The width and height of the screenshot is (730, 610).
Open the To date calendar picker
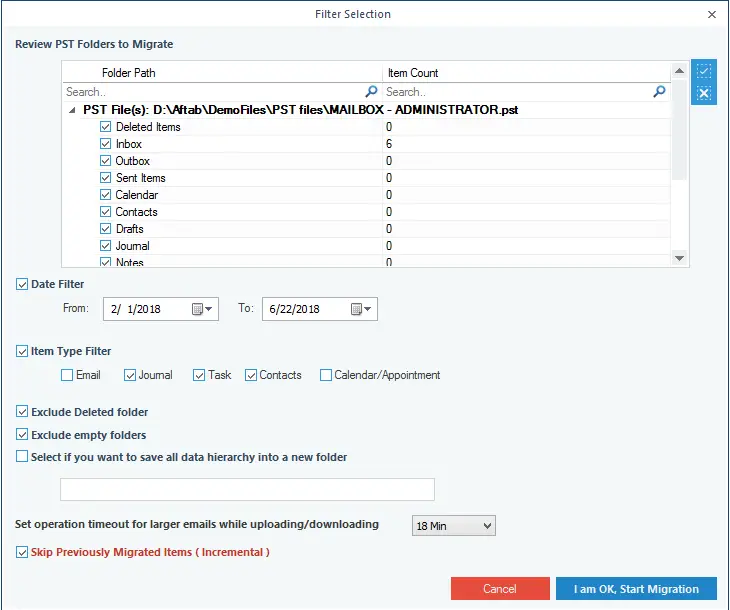pos(361,309)
